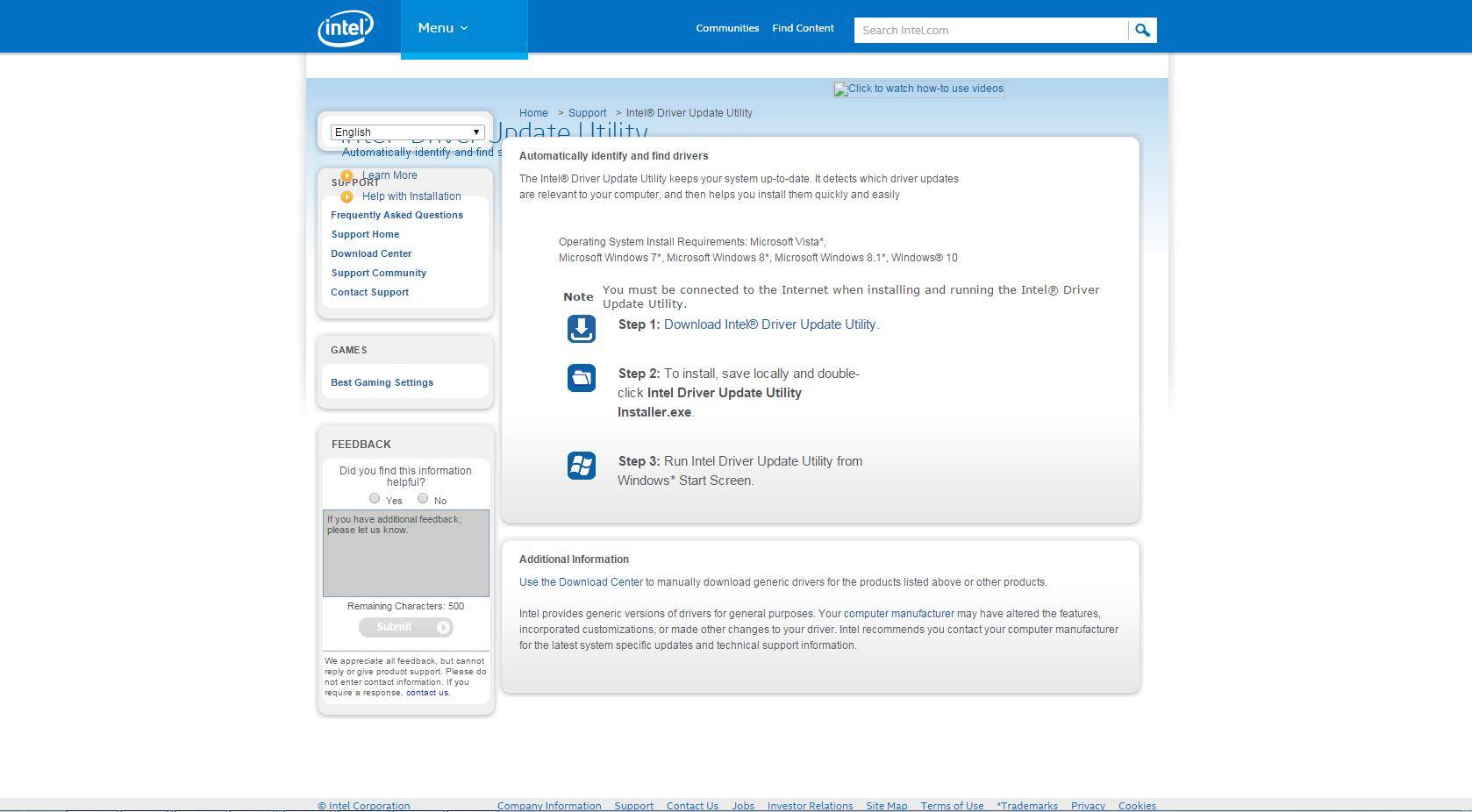Click the Step 3 Windows icon
The image size is (1472, 812).
click(581, 466)
